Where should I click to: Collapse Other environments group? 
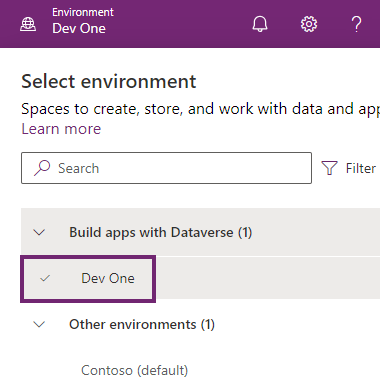(39, 324)
